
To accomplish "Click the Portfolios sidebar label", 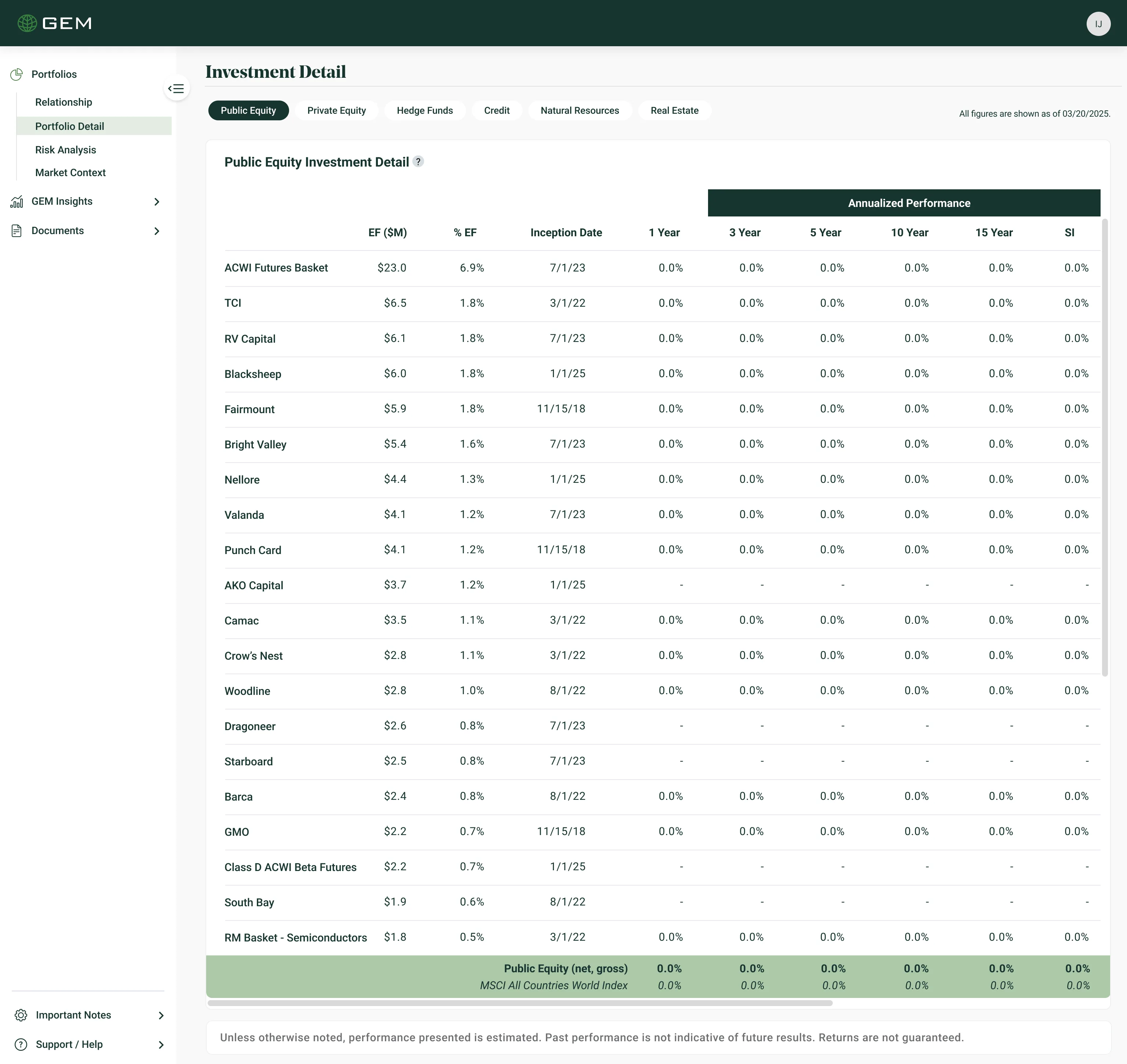I will pos(54,74).
